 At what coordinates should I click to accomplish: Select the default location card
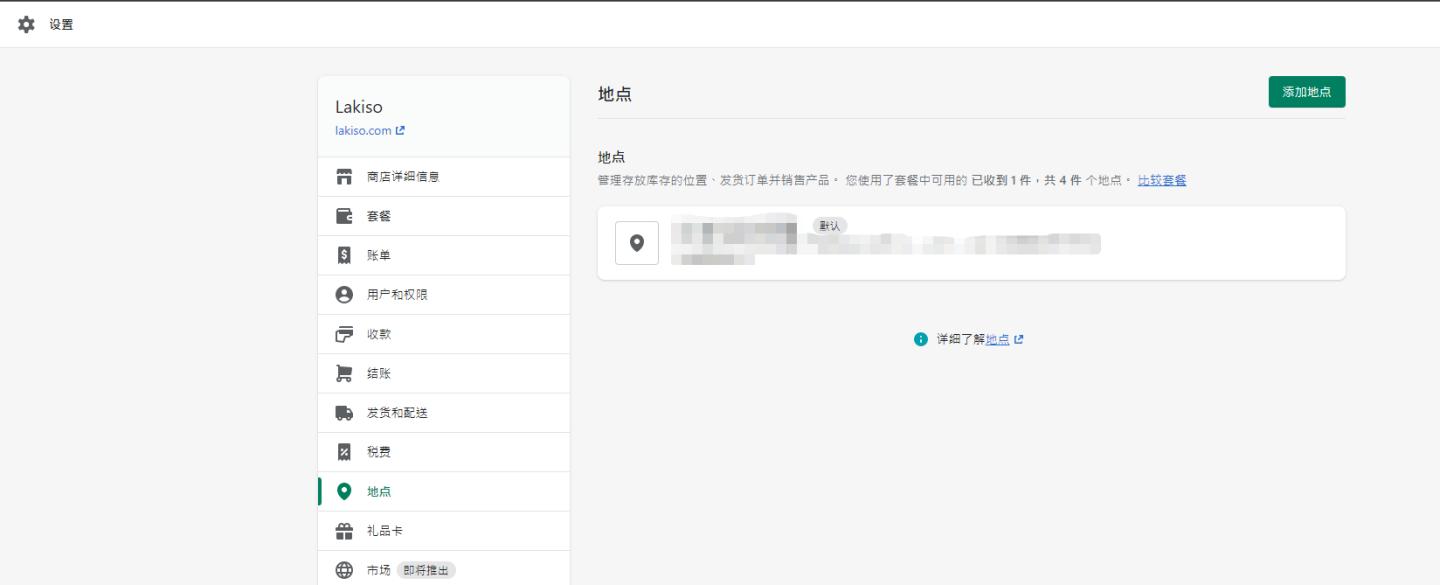970,242
